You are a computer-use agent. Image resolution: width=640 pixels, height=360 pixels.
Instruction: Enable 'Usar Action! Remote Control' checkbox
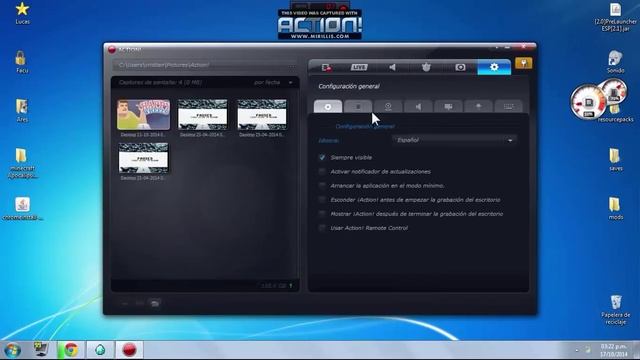click(322, 228)
